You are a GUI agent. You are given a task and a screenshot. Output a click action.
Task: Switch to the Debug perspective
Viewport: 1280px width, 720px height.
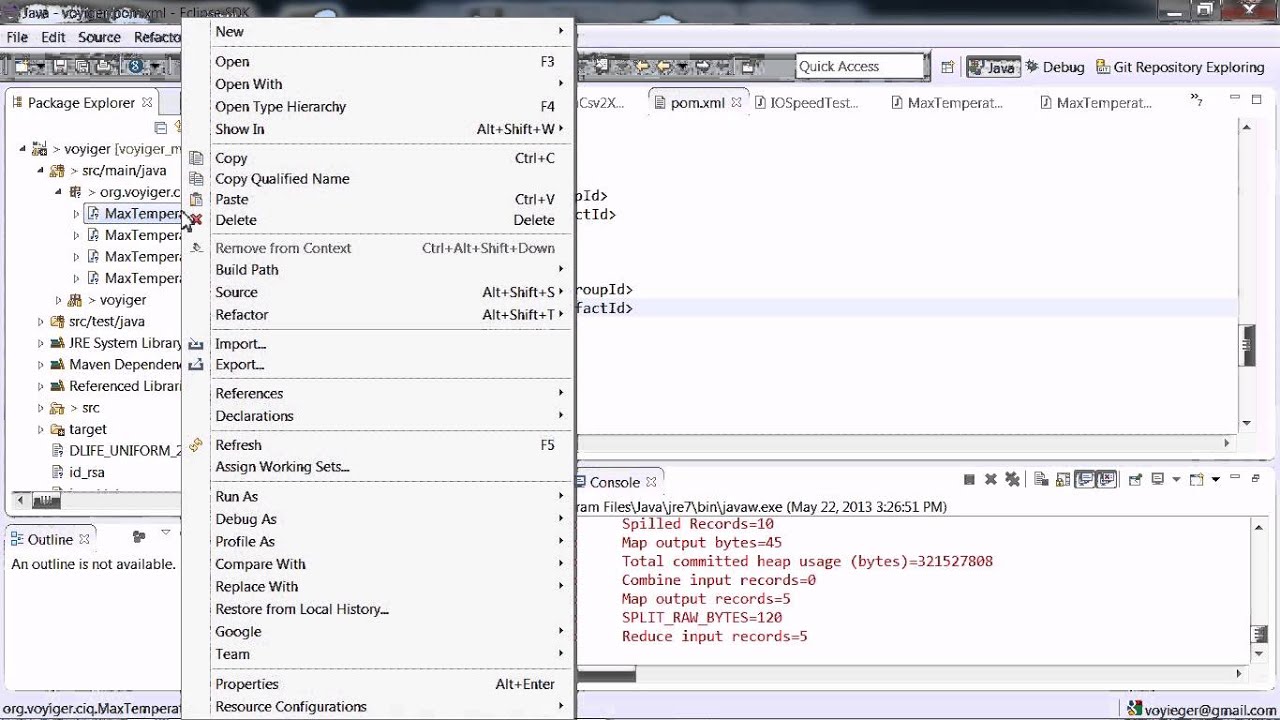click(1054, 67)
